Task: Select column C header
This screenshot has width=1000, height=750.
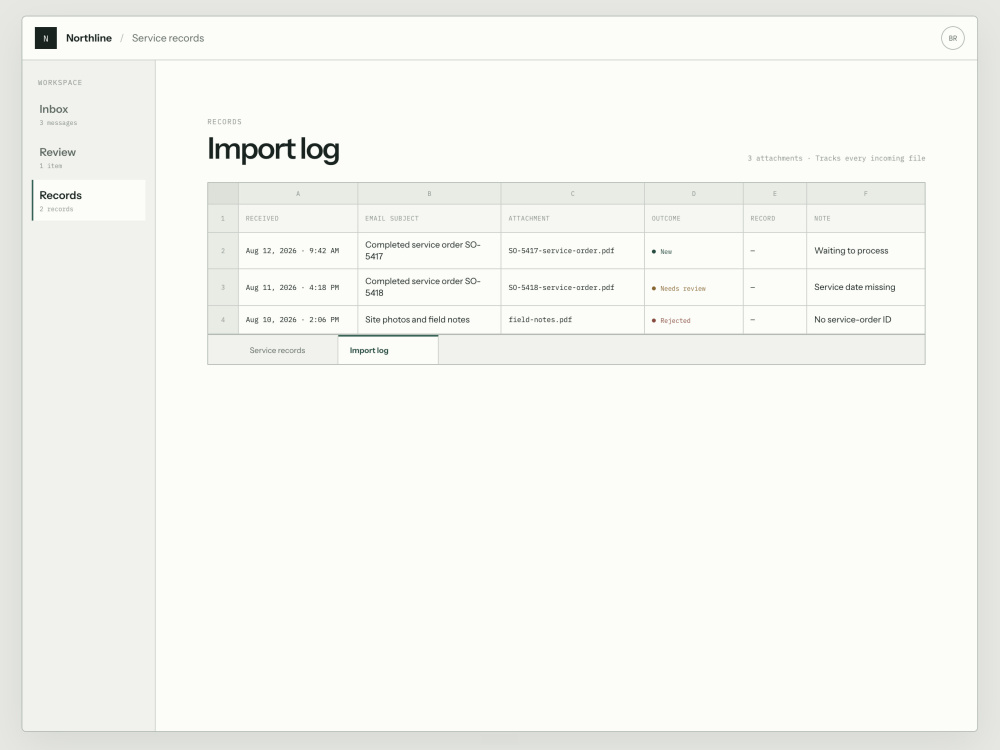Action: coord(573,194)
